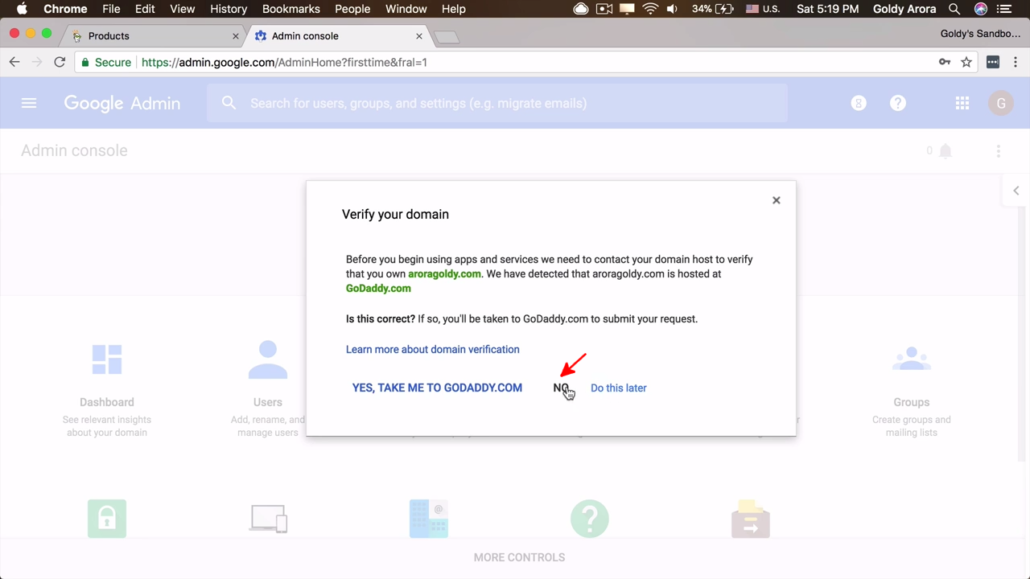Click the Chrome forward arrow
1030x579 pixels.
click(x=37, y=62)
